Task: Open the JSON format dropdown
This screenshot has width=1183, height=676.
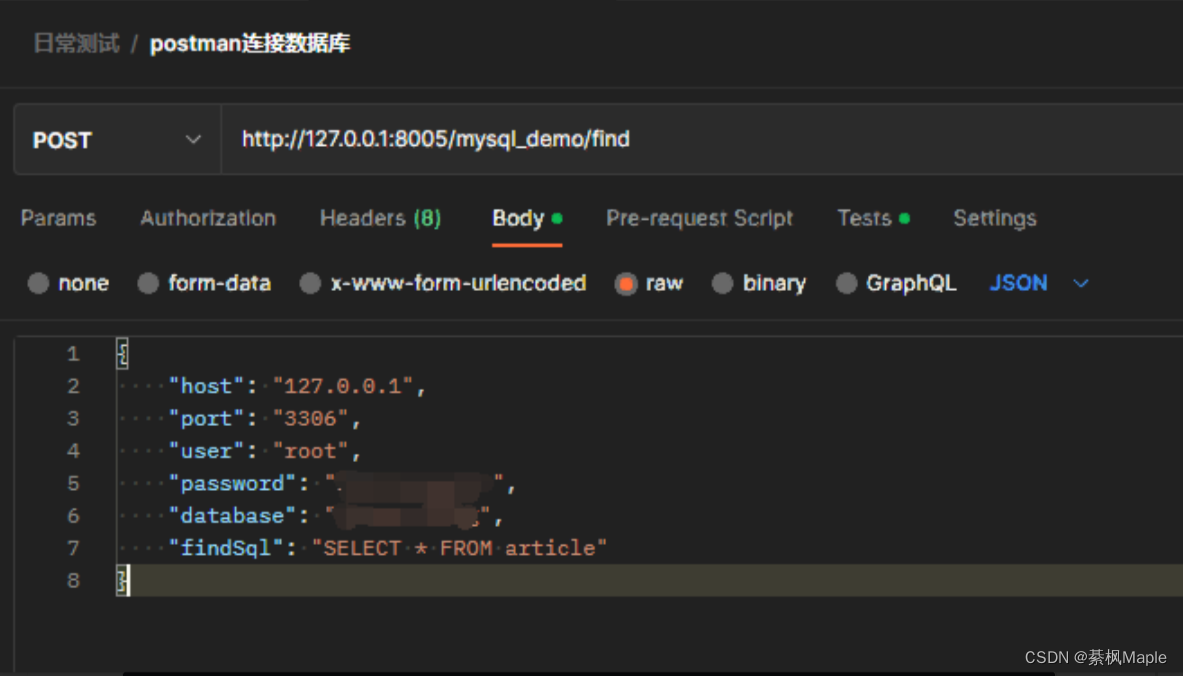Action: (1039, 283)
